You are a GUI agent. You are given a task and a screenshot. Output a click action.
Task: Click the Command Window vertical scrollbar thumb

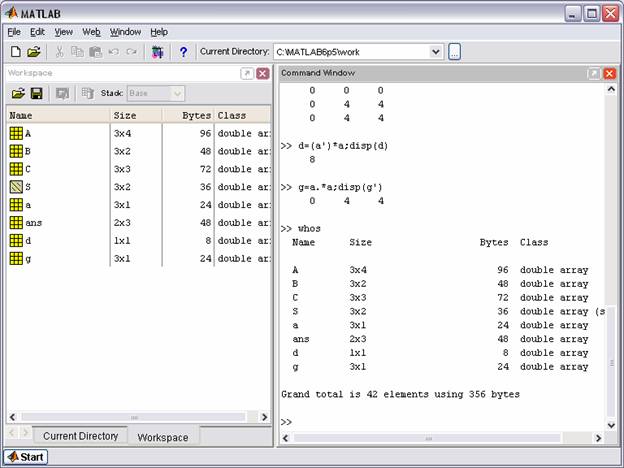(611, 361)
